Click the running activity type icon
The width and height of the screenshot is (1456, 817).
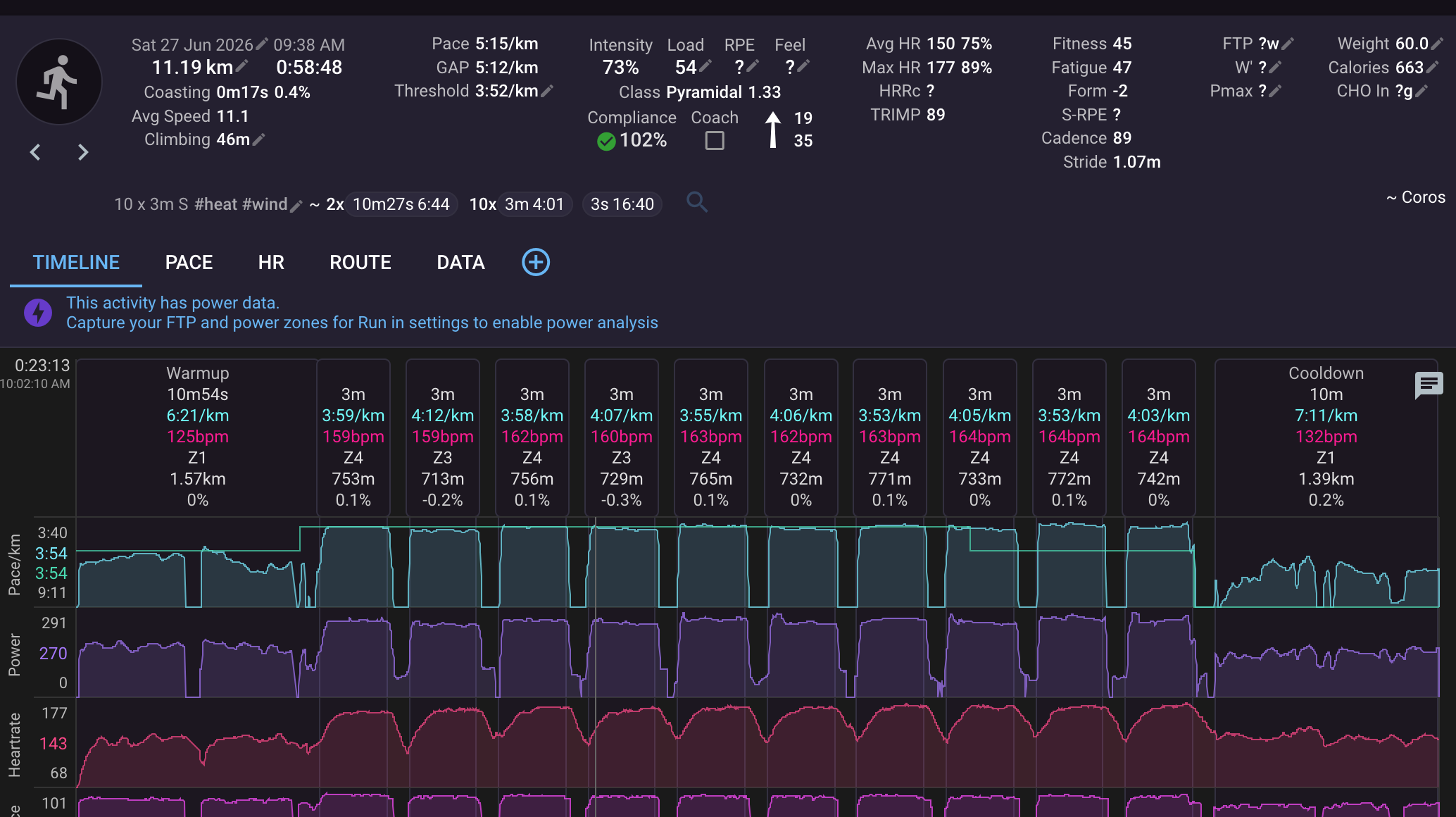coord(59,82)
